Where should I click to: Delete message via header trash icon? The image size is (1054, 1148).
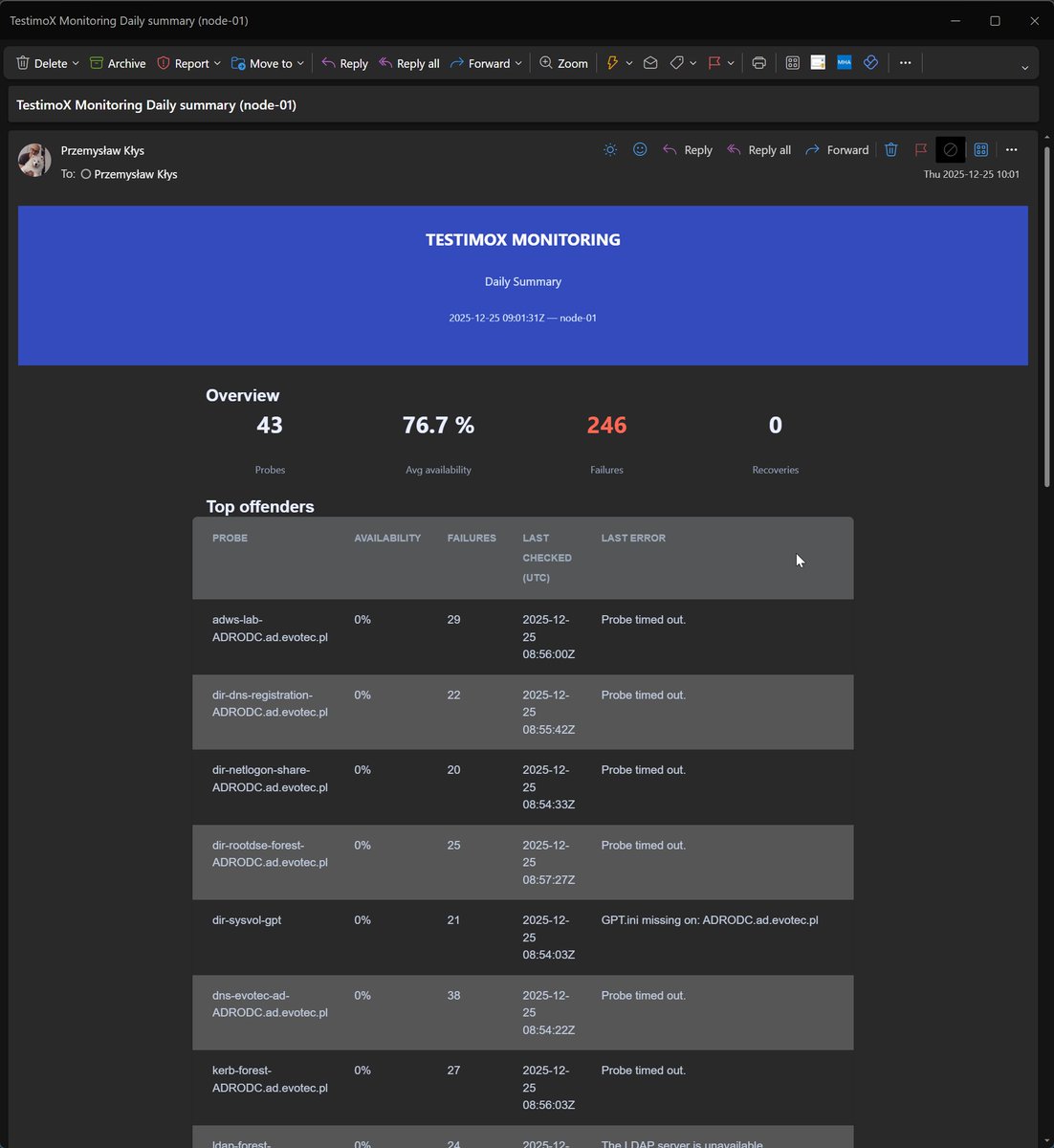point(891,150)
